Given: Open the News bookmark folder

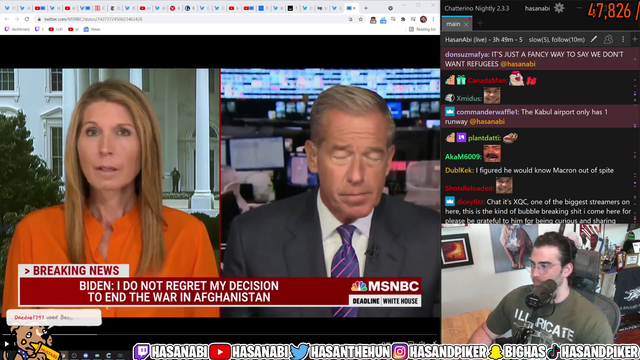Looking at the screenshot, I should 92,29.
